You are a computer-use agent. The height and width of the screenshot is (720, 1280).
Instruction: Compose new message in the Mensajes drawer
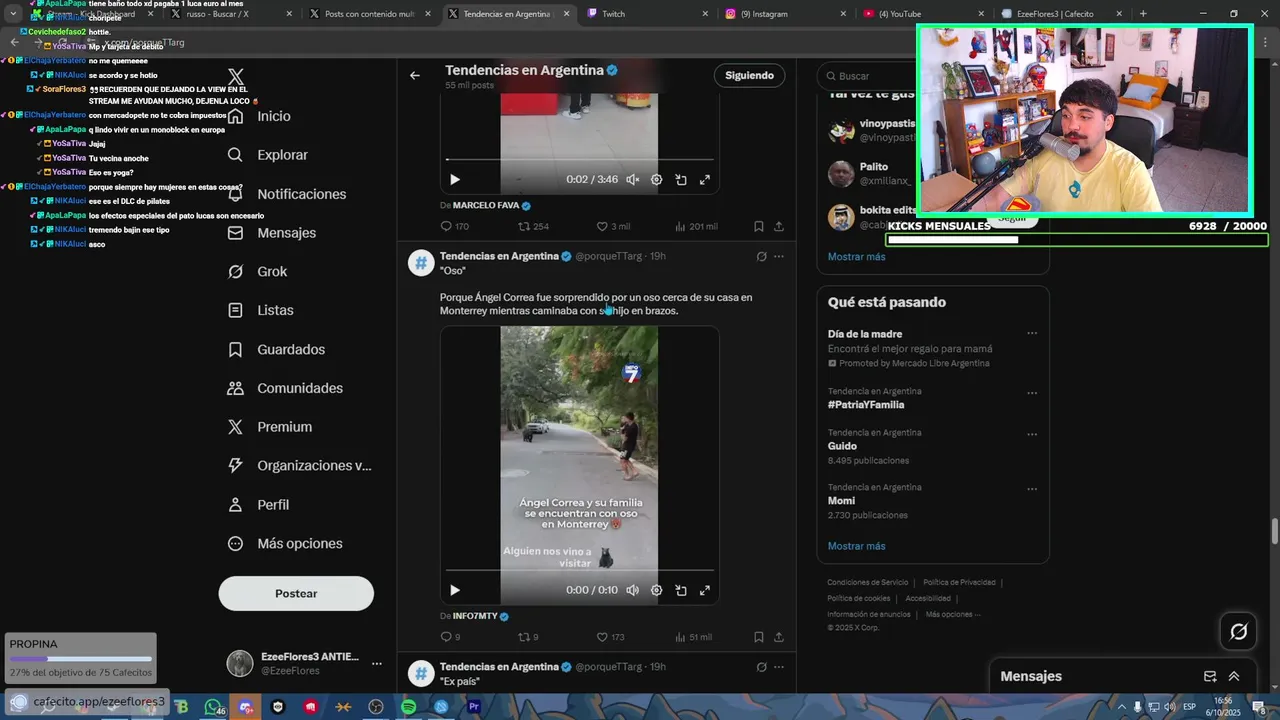pyautogui.click(x=1210, y=677)
